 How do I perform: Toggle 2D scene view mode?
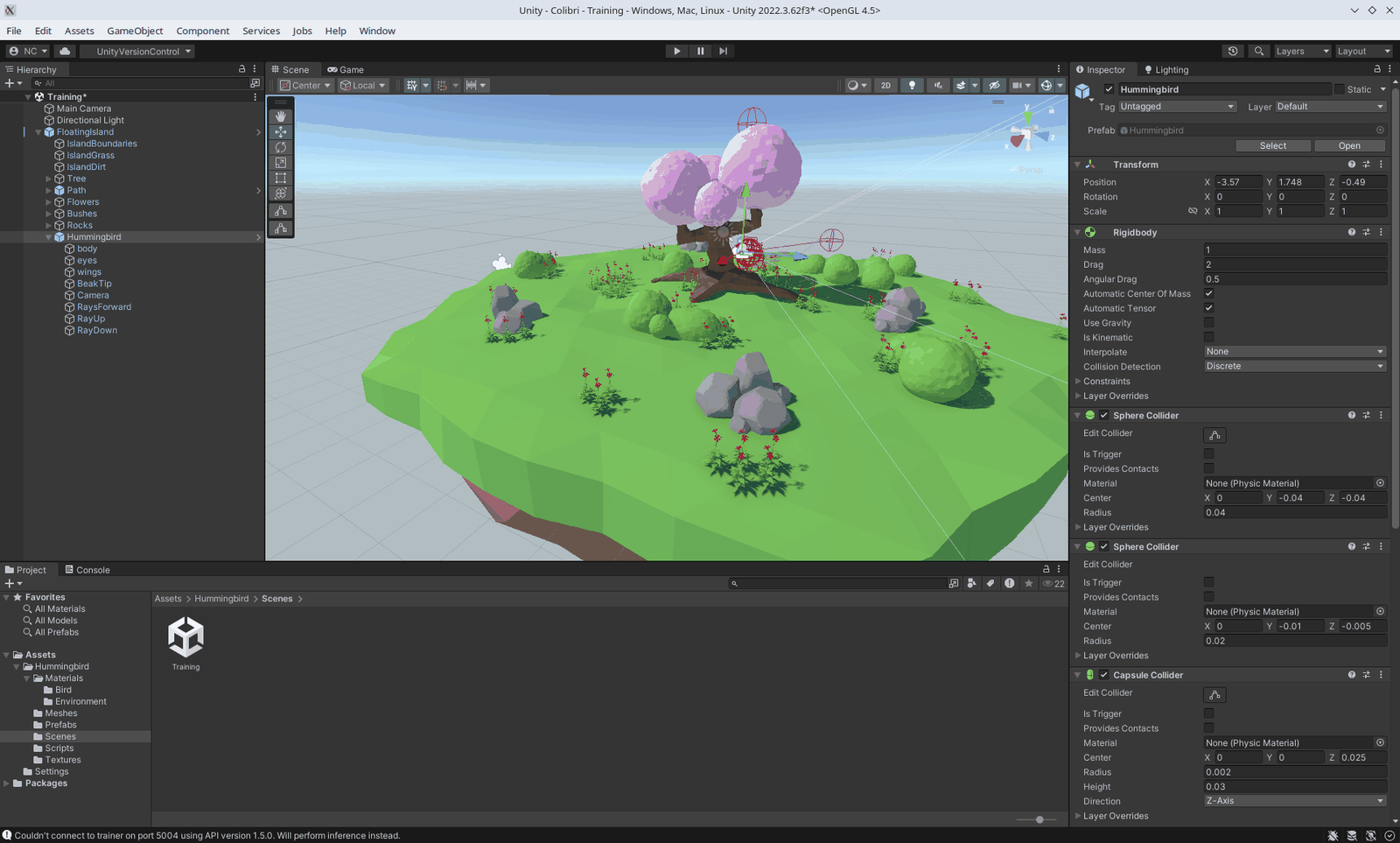(x=885, y=85)
